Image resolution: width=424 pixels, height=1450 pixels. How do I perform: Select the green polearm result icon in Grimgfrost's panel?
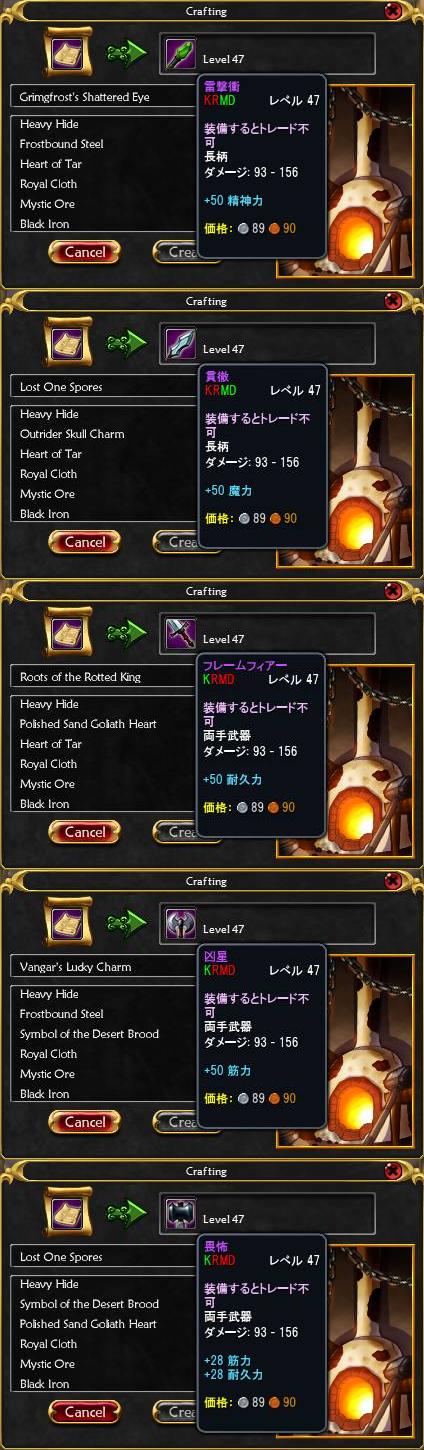(x=181, y=54)
